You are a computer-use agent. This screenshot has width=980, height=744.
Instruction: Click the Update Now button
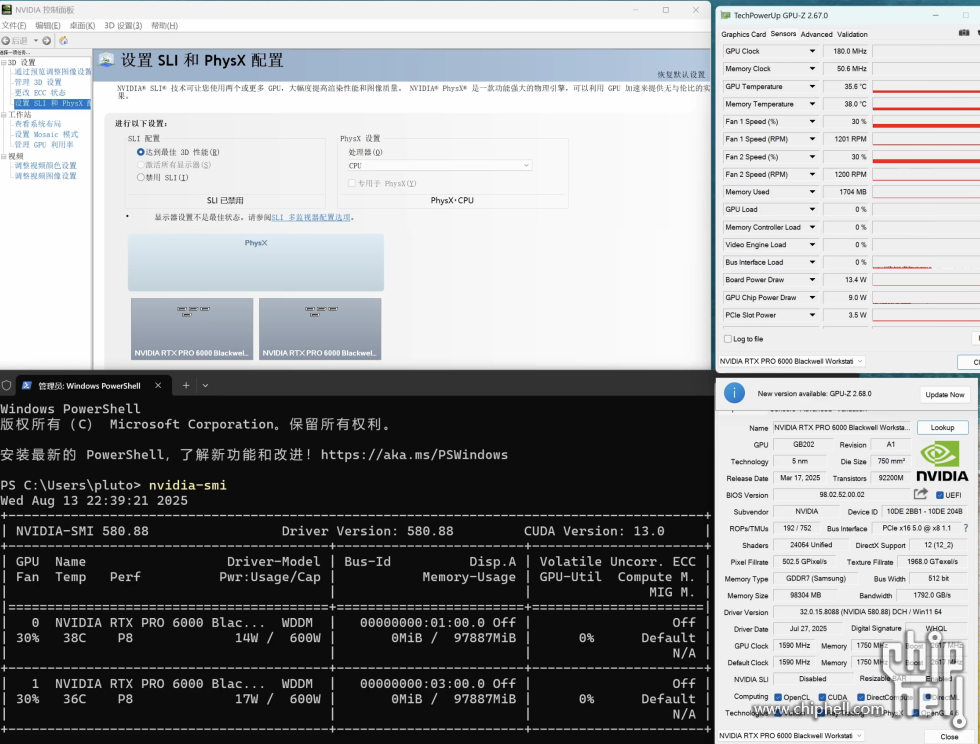(x=944, y=395)
